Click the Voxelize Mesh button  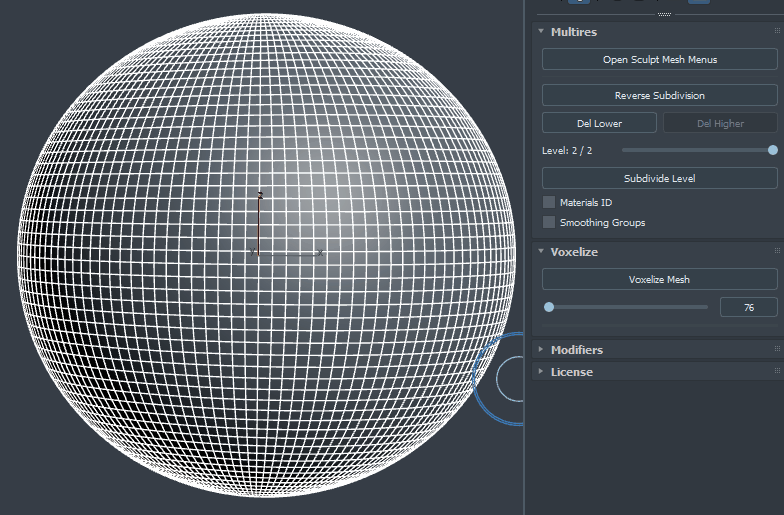[x=660, y=280]
